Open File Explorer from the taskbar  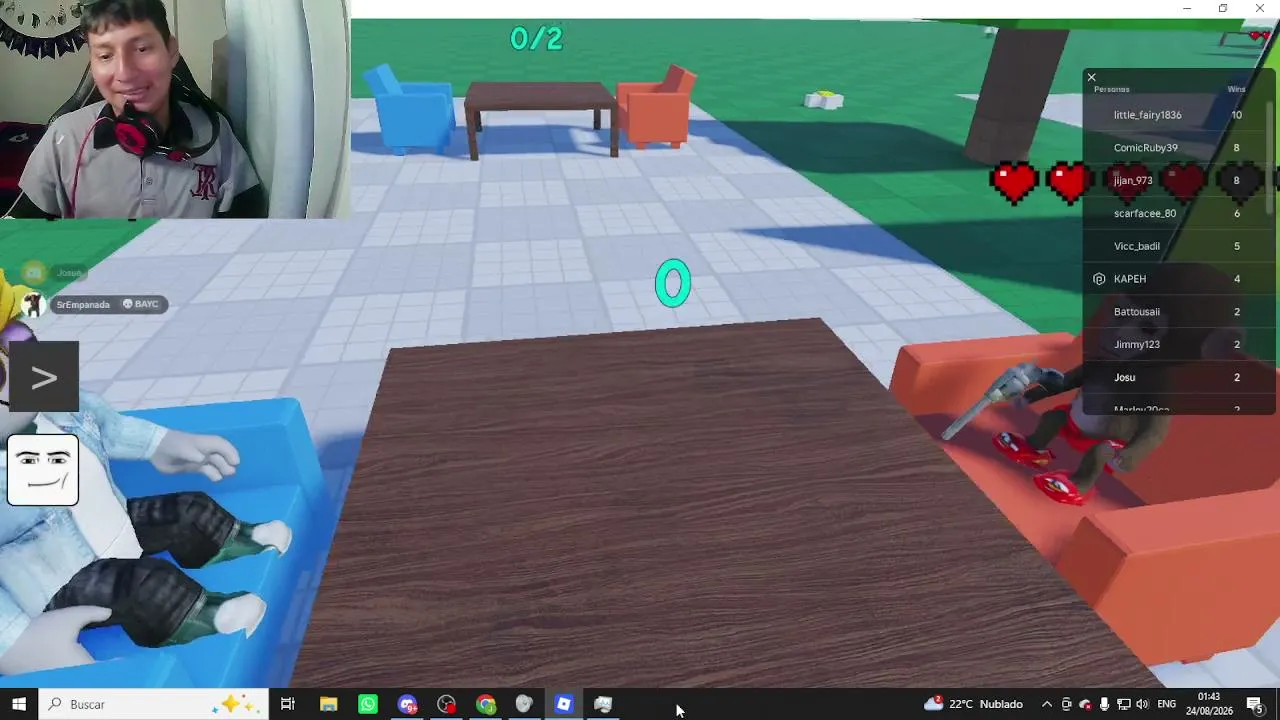click(328, 704)
